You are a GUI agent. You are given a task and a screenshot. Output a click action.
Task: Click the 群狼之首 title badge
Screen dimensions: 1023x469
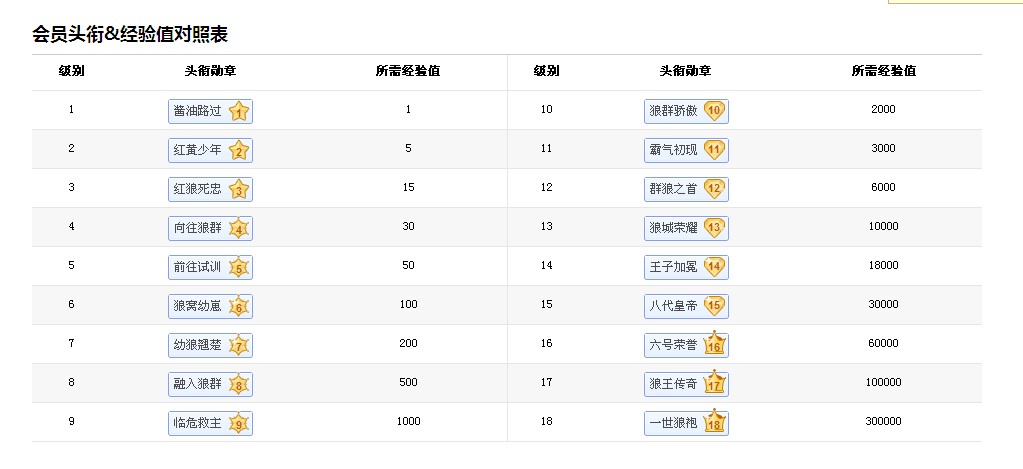point(686,189)
